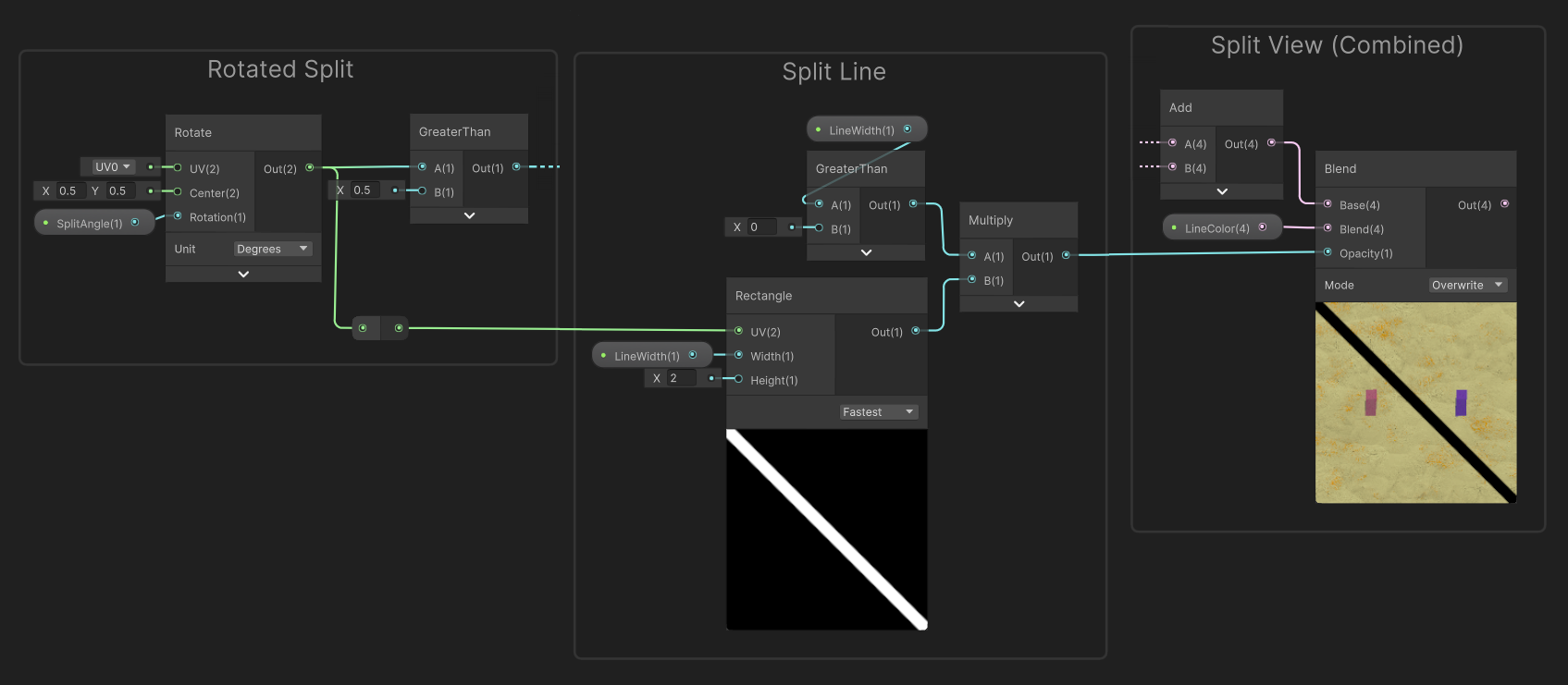The width and height of the screenshot is (1568, 685).
Task: Click the Rectangle node Out(1) output port
Action: (x=916, y=331)
